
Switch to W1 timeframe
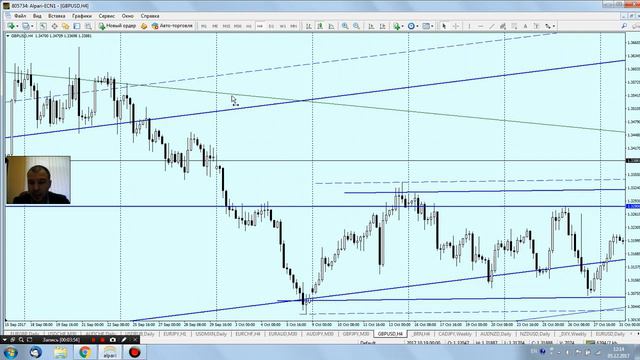pos(282,26)
